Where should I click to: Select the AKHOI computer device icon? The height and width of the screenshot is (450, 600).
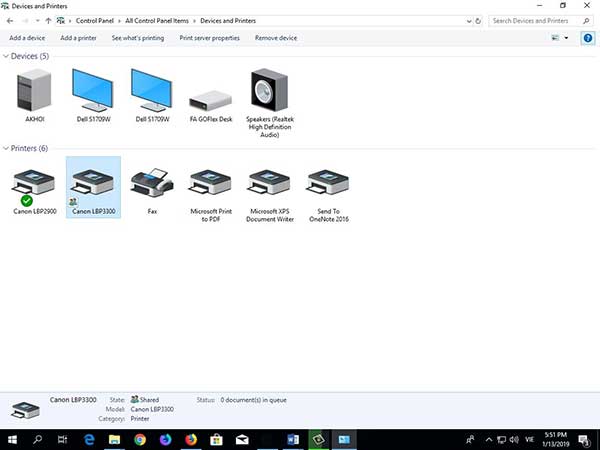[34, 95]
